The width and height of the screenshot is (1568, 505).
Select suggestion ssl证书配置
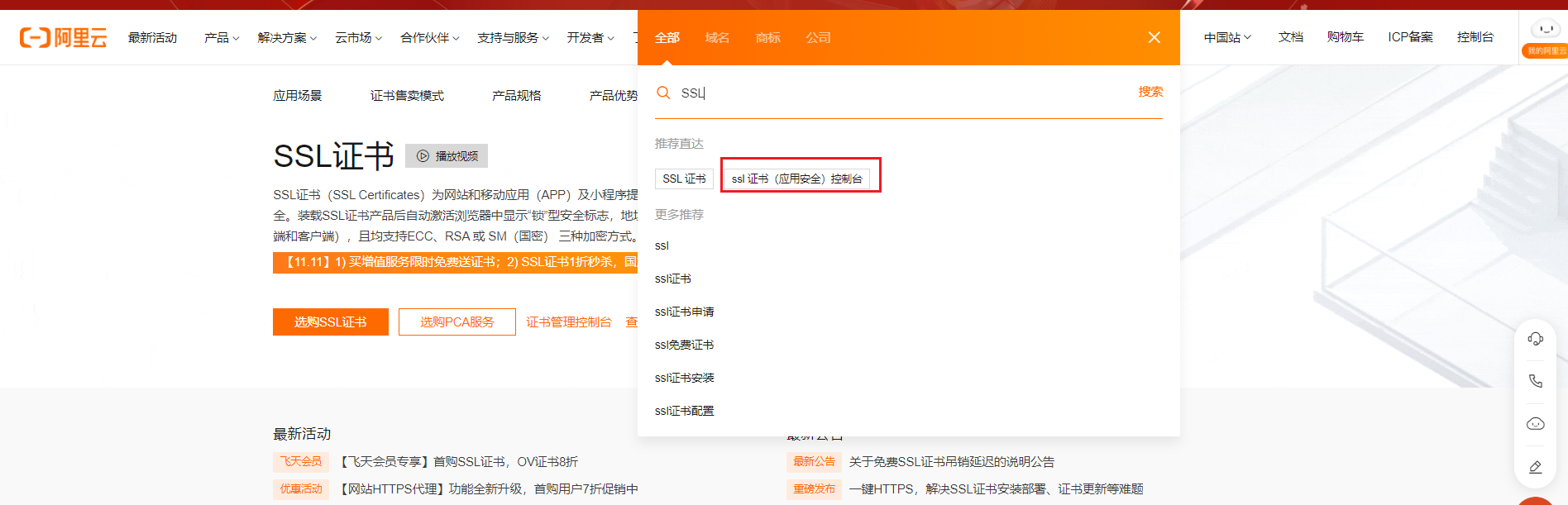(685, 411)
